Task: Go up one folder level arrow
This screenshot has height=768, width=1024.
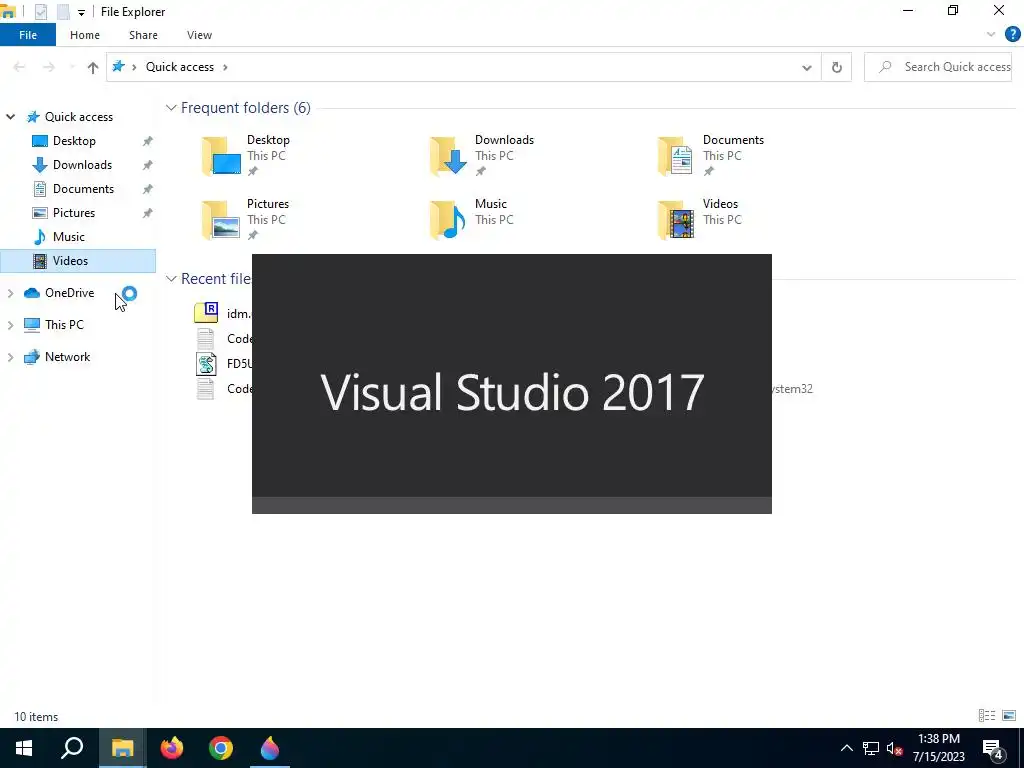Action: [93, 67]
